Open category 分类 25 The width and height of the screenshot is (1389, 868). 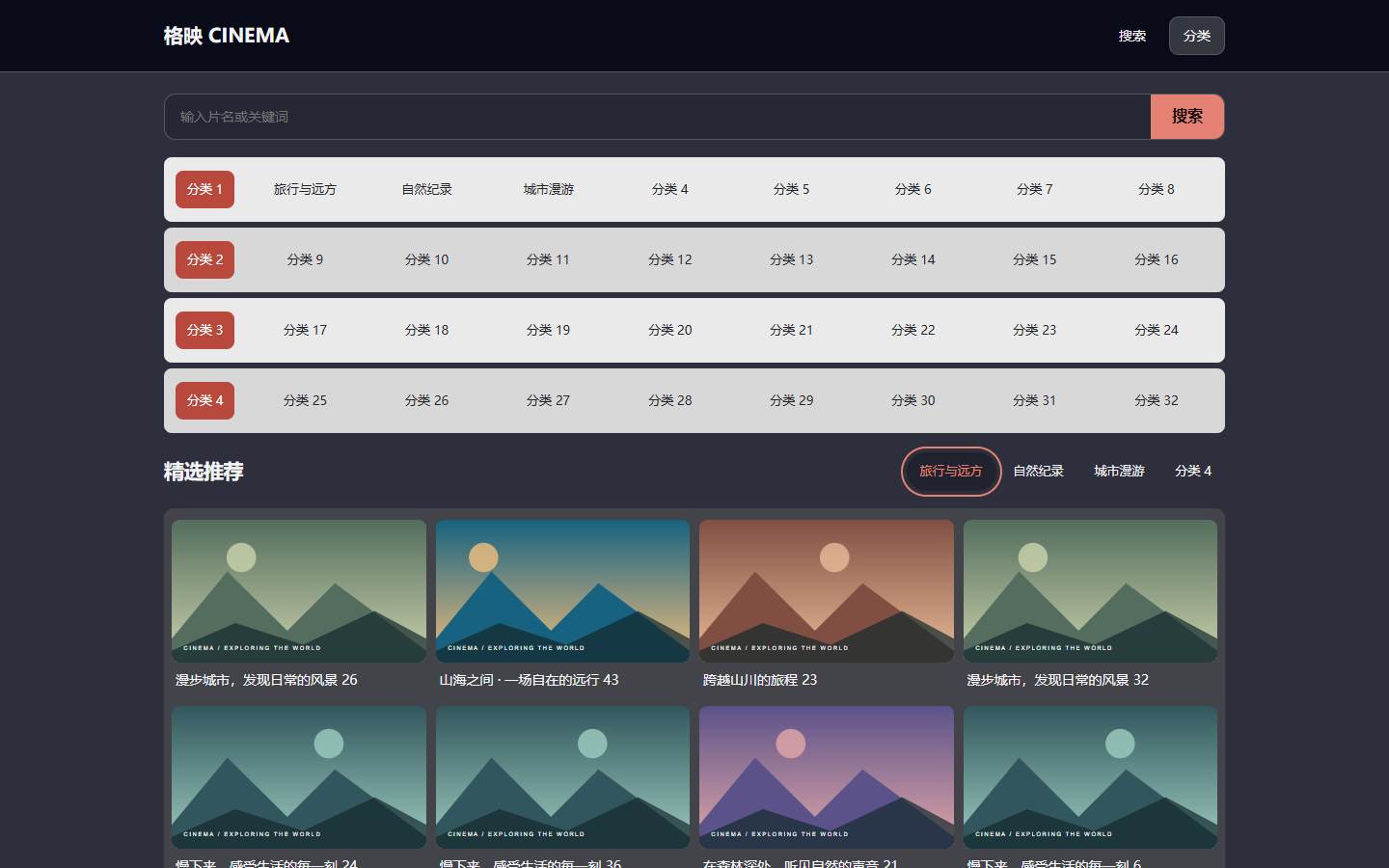click(305, 400)
